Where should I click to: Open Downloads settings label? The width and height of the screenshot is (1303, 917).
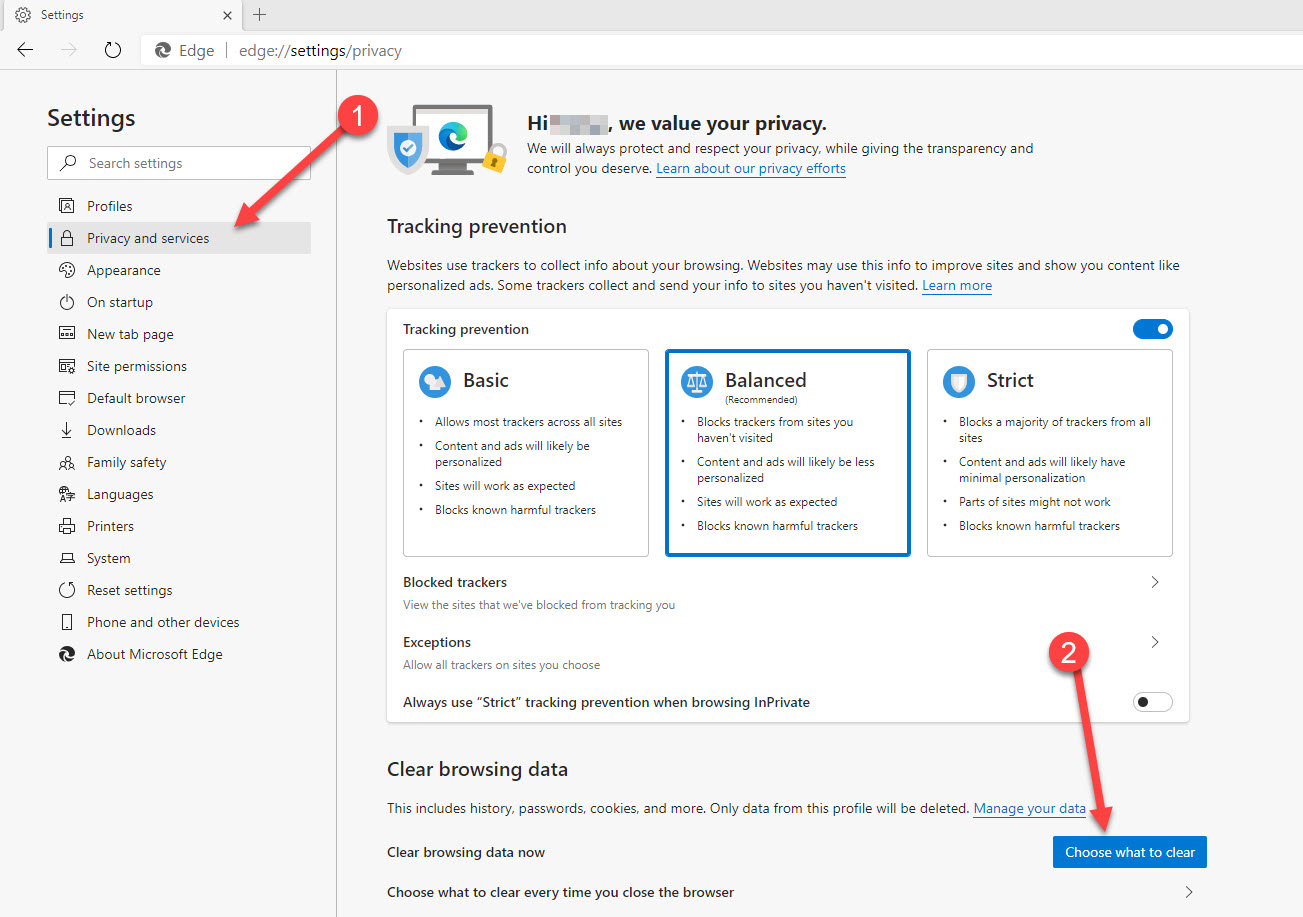pyautogui.click(x=121, y=430)
